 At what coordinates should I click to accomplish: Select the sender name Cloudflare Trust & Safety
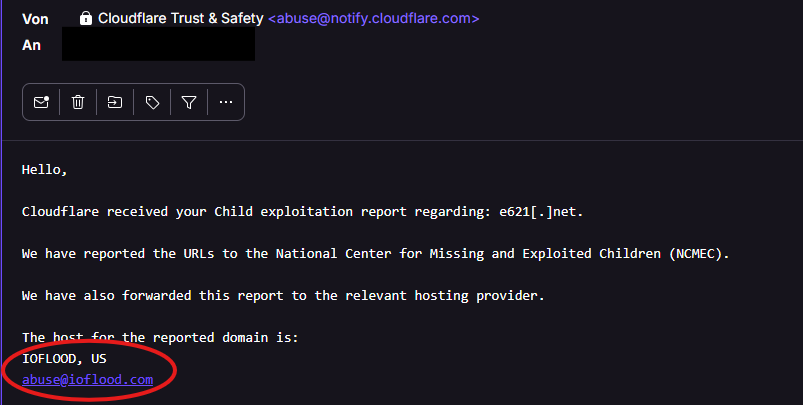coord(182,18)
